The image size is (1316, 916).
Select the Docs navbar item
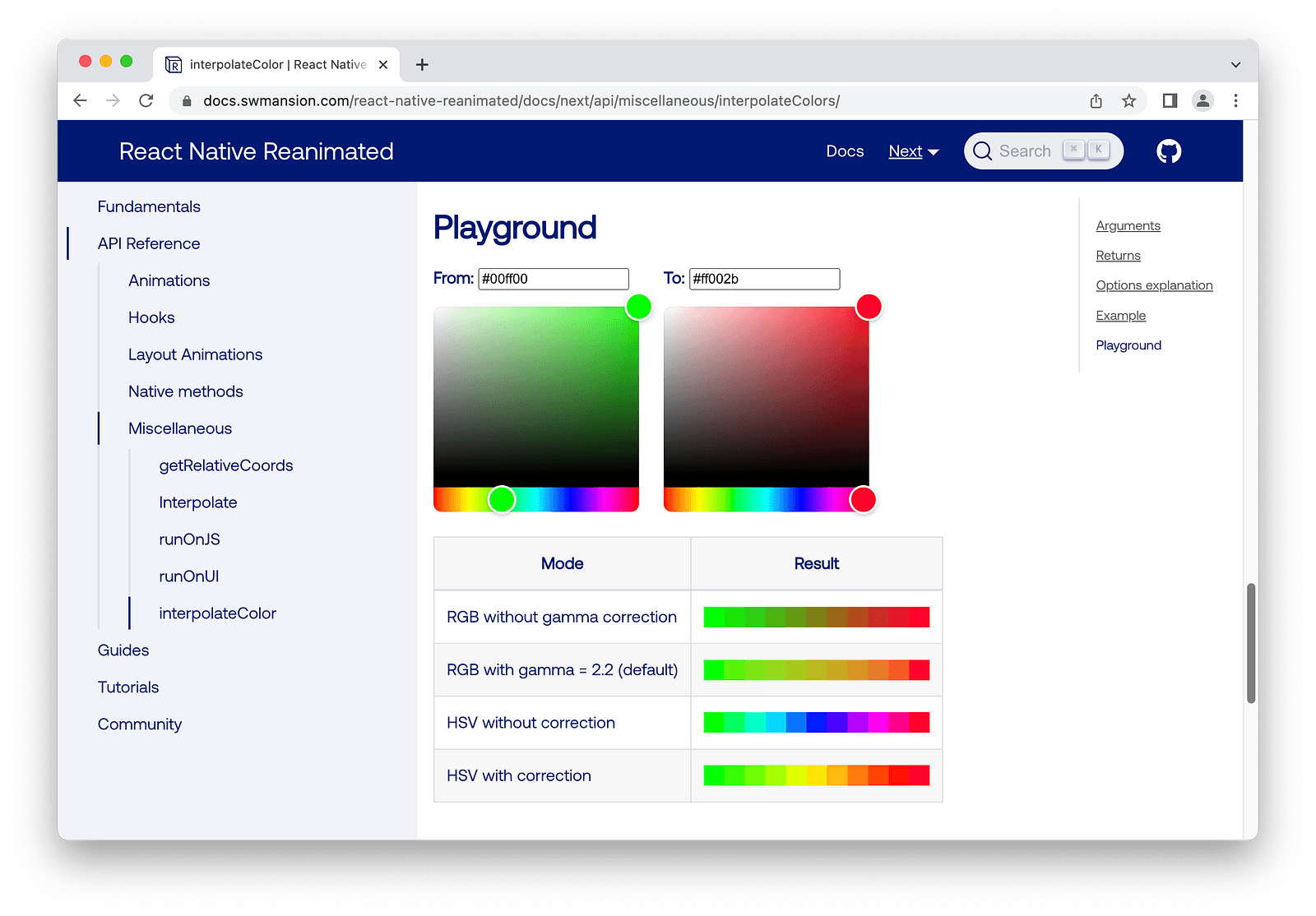845,151
